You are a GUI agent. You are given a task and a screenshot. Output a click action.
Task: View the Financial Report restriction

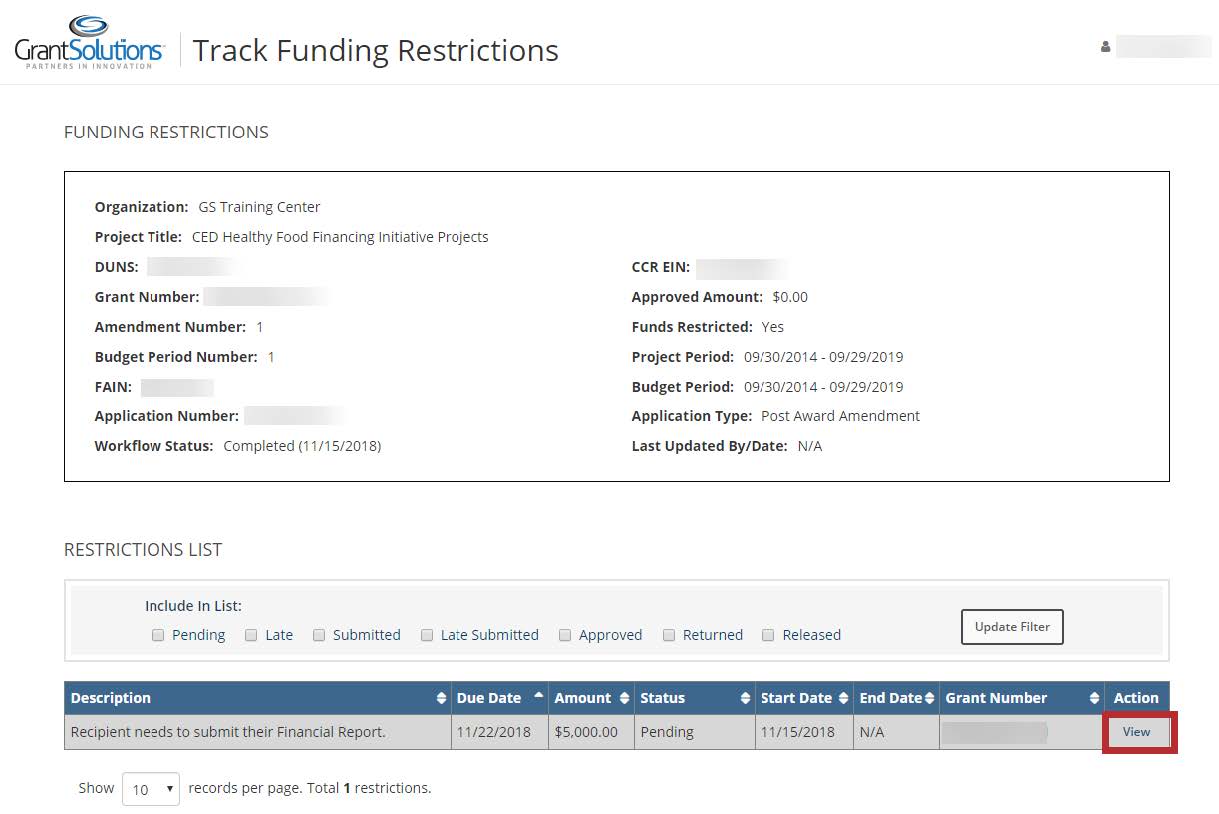(x=1136, y=732)
